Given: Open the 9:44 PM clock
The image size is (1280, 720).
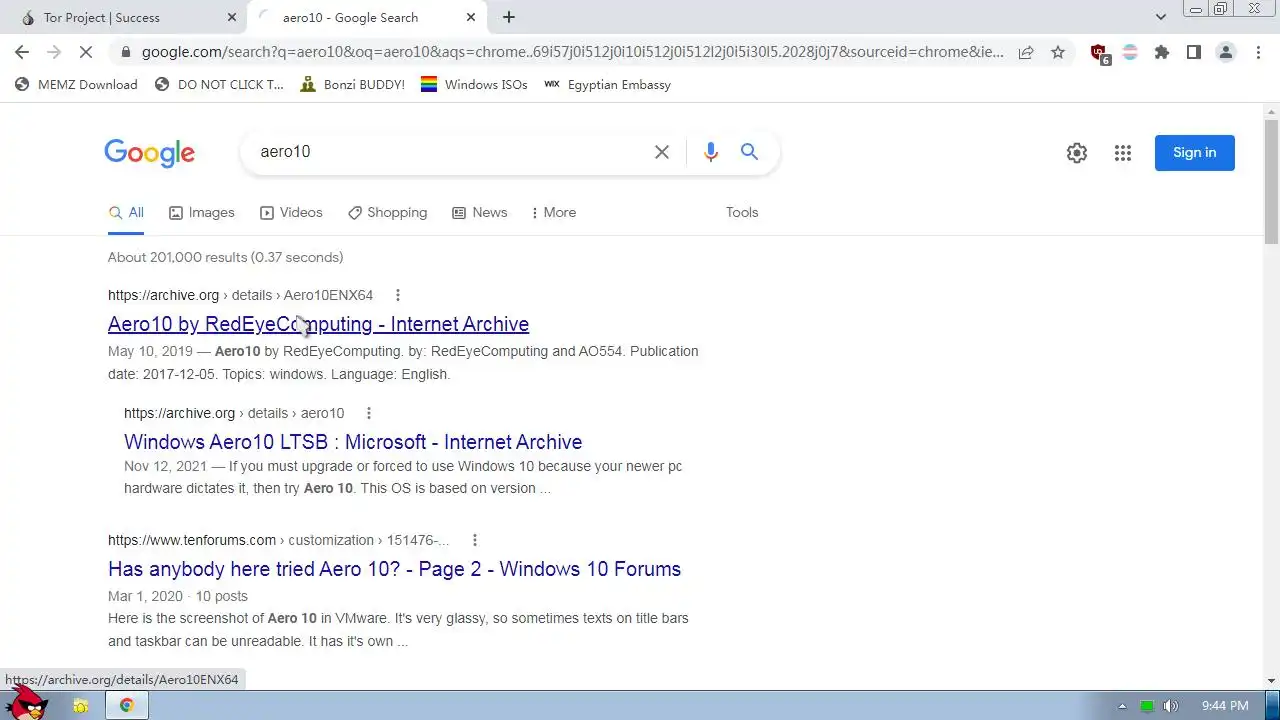Looking at the screenshot, I should coord(1225,706).
